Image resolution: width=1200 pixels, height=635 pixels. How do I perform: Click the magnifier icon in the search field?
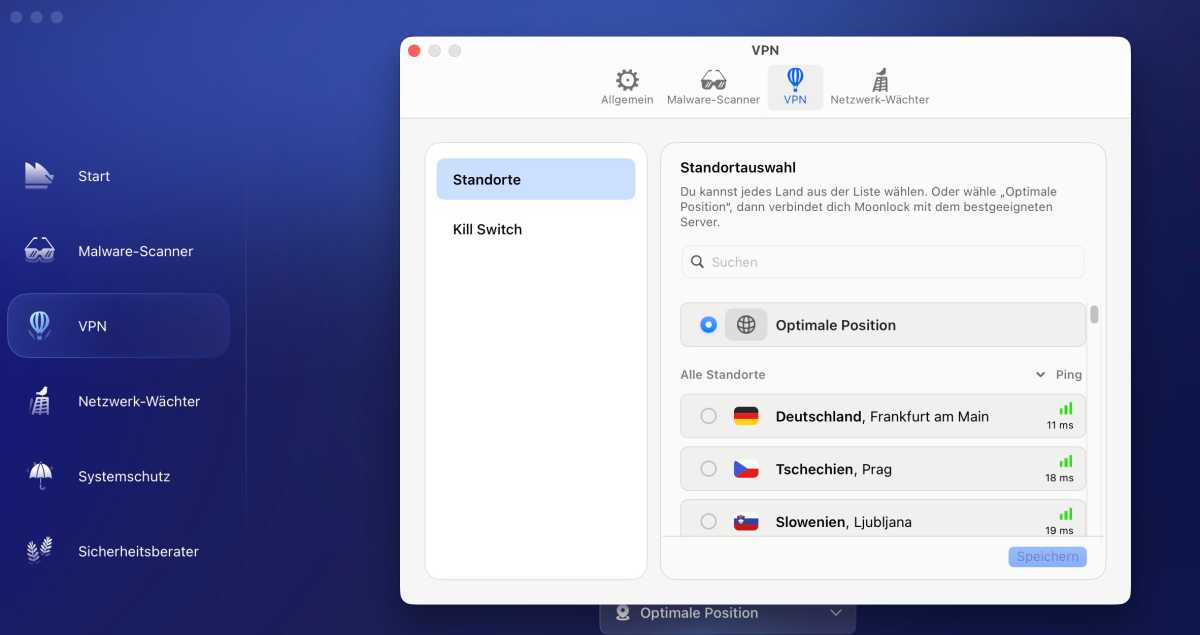coord(697,261)
